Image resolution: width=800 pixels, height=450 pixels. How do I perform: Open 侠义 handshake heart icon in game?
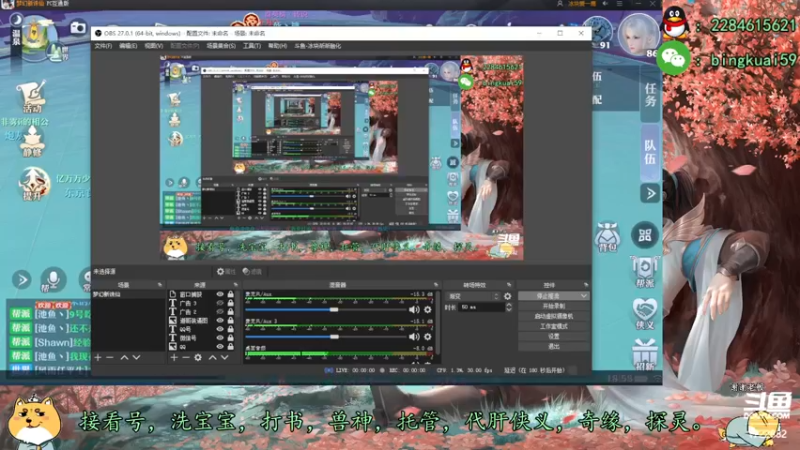(644, 313)
